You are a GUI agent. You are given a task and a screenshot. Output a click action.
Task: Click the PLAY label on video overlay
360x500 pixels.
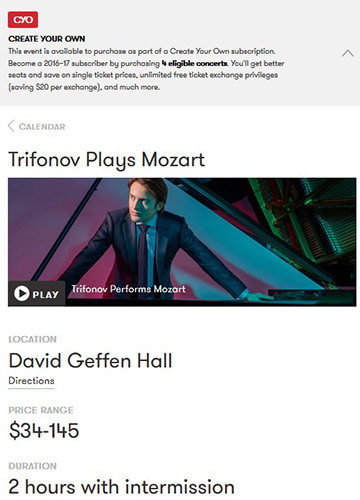tap(46, 295)
